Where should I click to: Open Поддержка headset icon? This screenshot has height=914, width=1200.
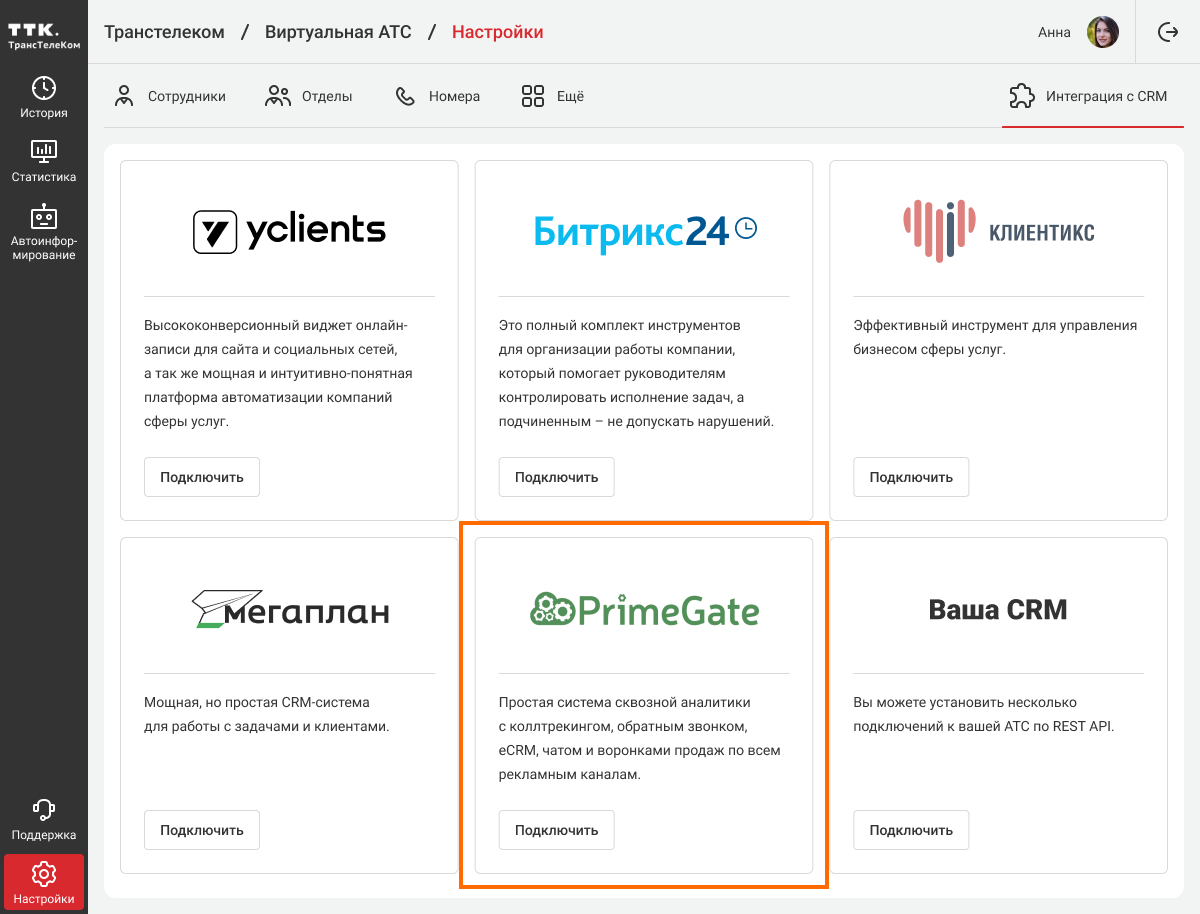coord(43,810)
